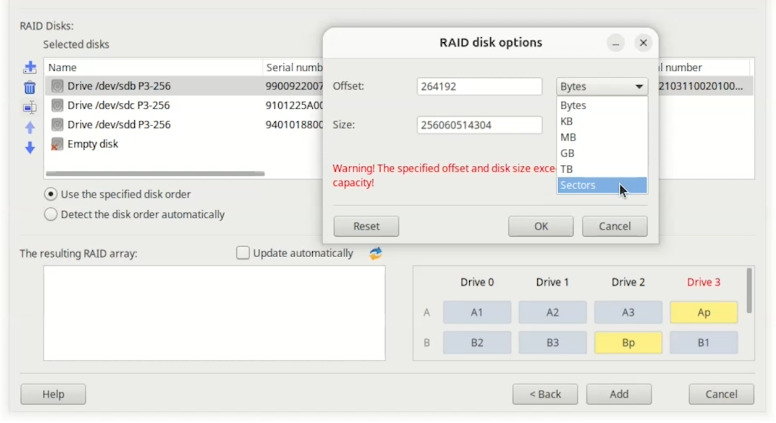Image resolution: width=776 pixels, height=423 pixels.
Task: Choose GB in the unit list
Action: (602, 153)
